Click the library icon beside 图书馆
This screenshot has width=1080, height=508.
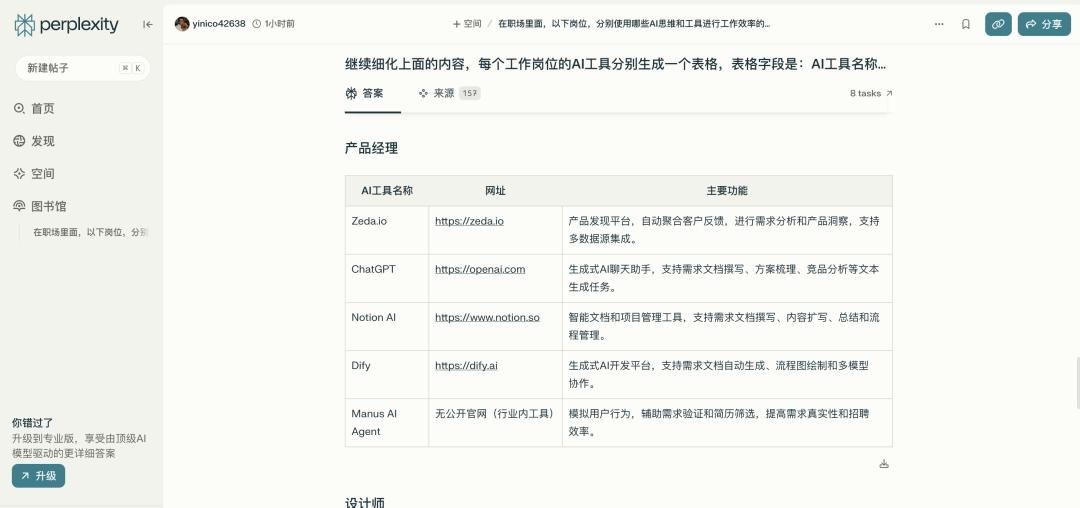[x=19, y=207]
